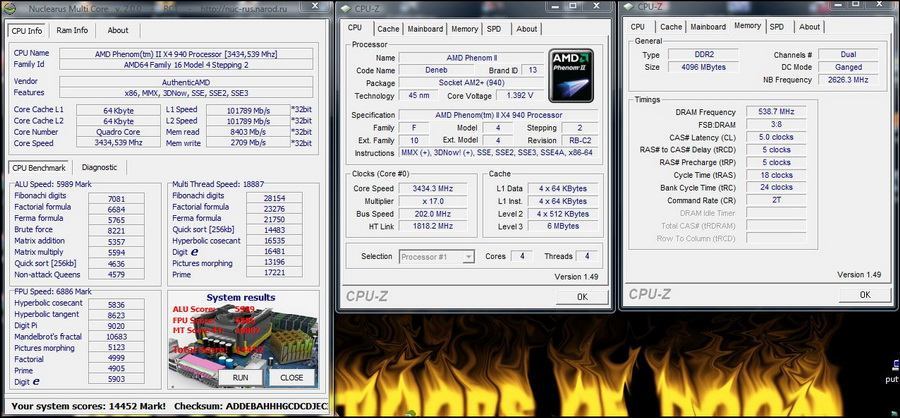Open the About tab in the CPU-Z Processor window
The width and height of the screenshot is (900, 418).
(x=526, y=29)
